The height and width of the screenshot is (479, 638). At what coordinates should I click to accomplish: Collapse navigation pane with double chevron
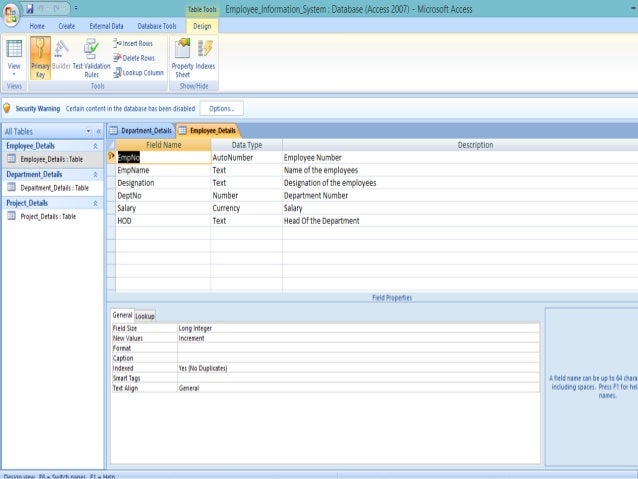click(98, 131)
